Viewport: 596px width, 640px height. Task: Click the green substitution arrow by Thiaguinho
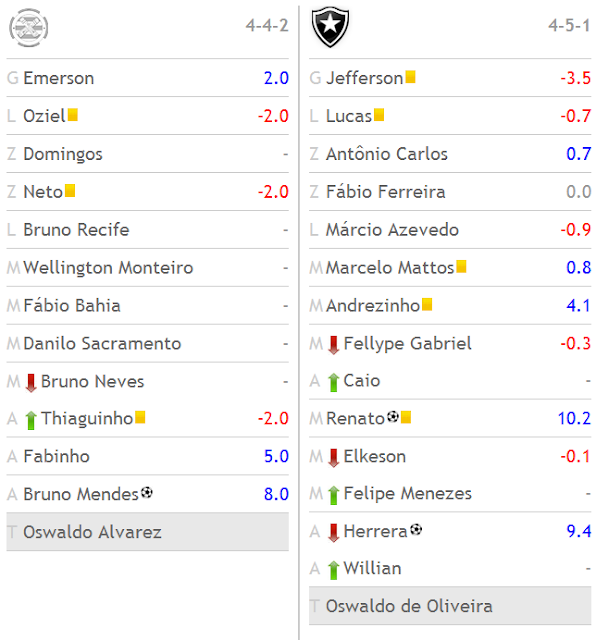31,420
